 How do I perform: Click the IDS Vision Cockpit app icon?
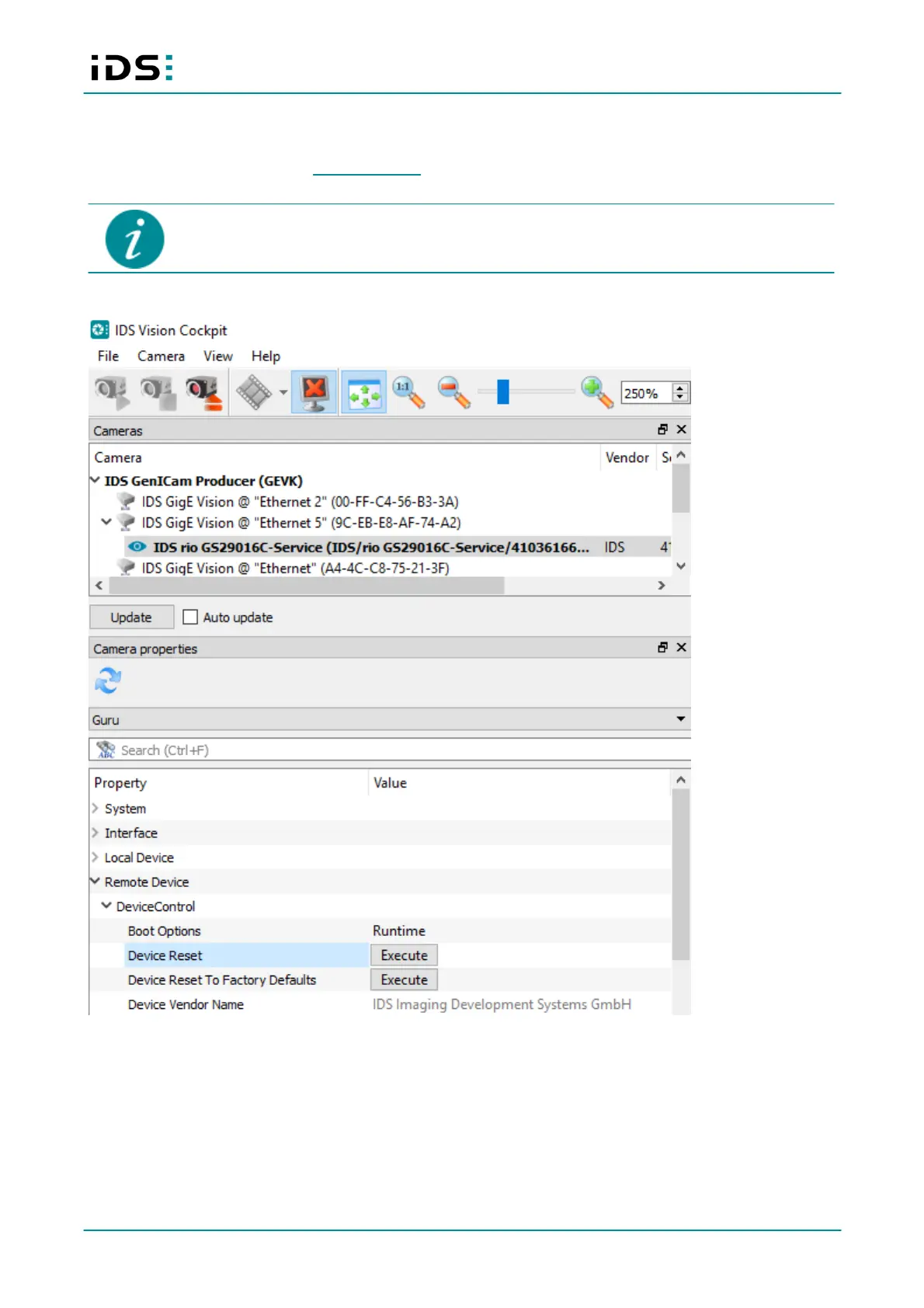coord(100,329)
